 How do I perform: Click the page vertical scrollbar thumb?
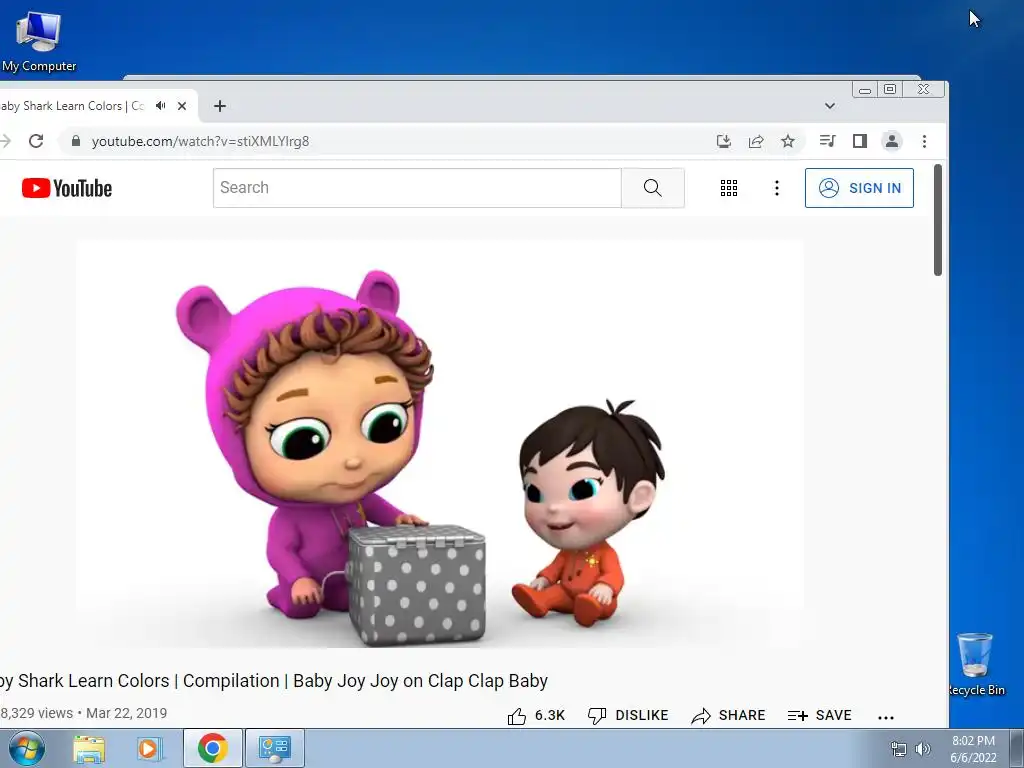938,220
